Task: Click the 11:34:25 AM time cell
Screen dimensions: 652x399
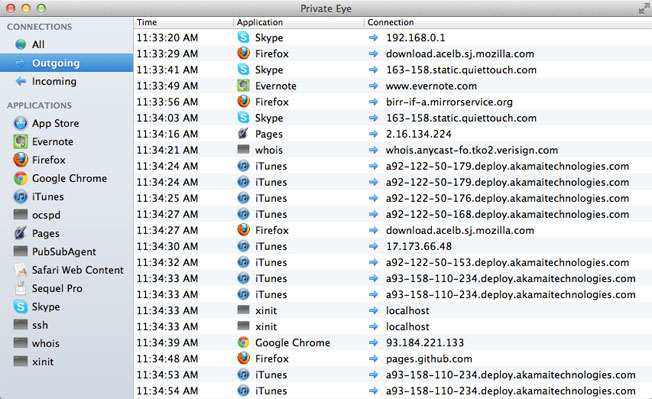Action: 167,198
